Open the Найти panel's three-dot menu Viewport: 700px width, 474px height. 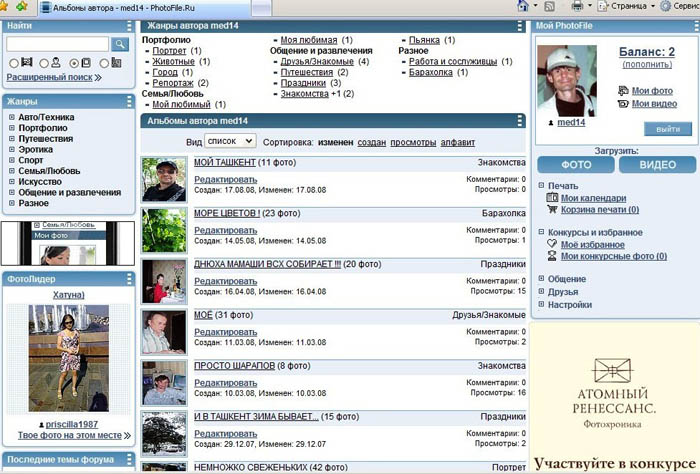(x=130, y=25)
